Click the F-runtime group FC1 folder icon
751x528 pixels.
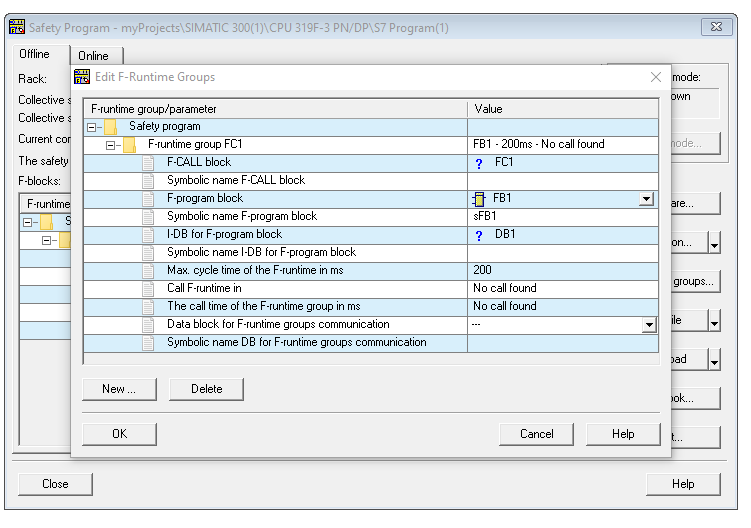point(129,145)
